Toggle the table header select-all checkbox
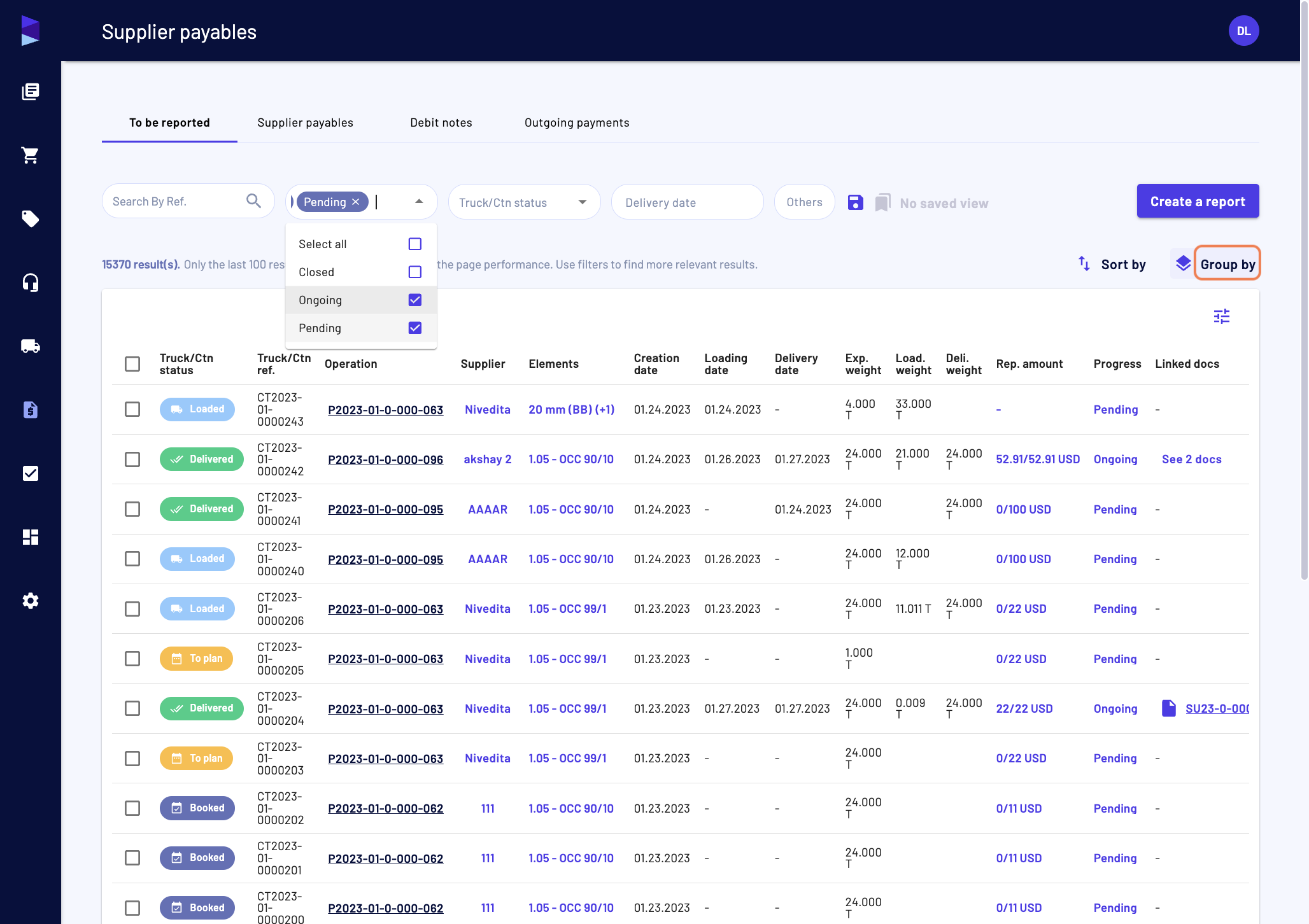Screen dimensions: 1309x924 (x=132, y=364)
